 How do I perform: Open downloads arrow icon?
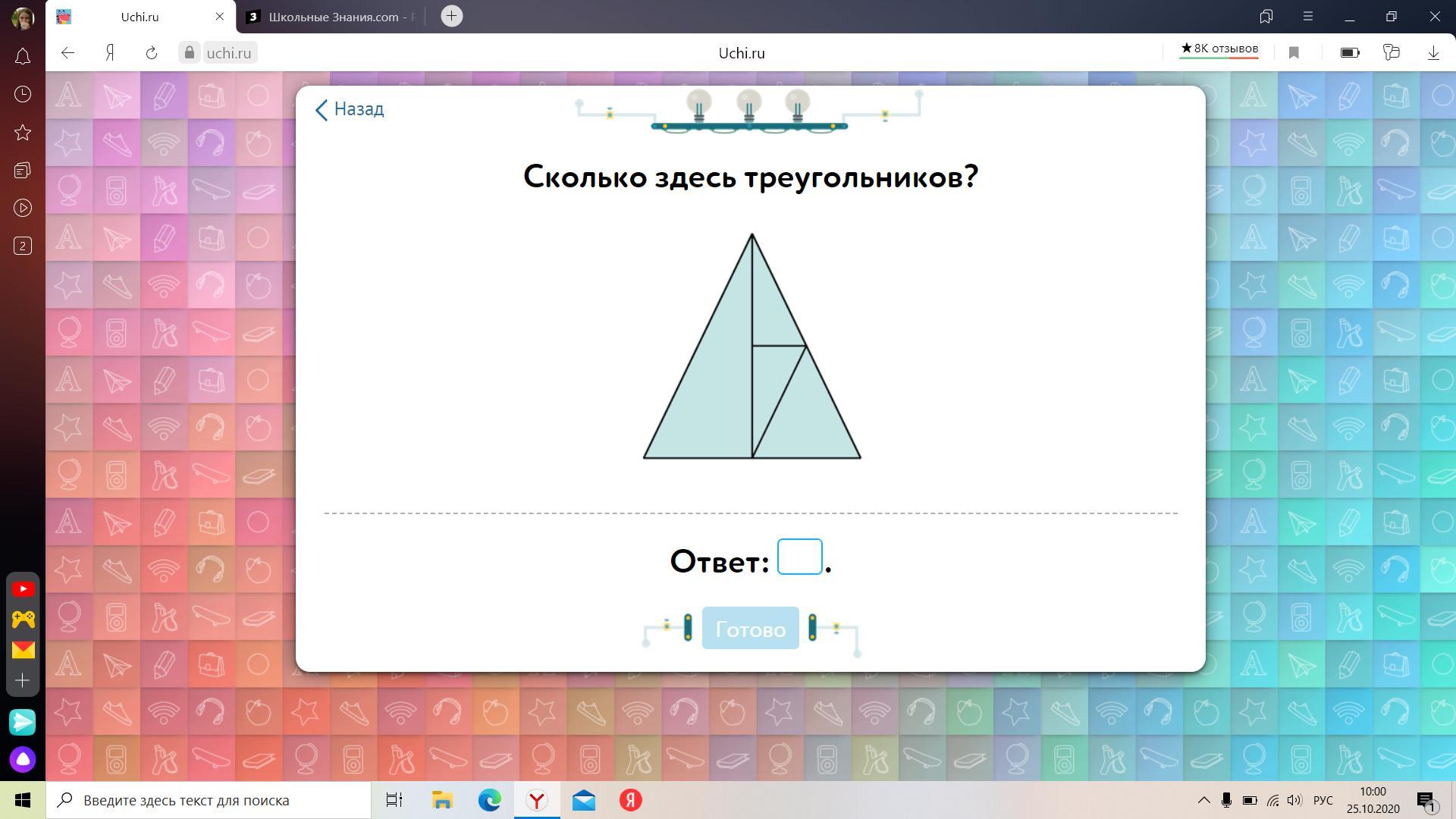pyautogui.click(x=1433, y=52)
